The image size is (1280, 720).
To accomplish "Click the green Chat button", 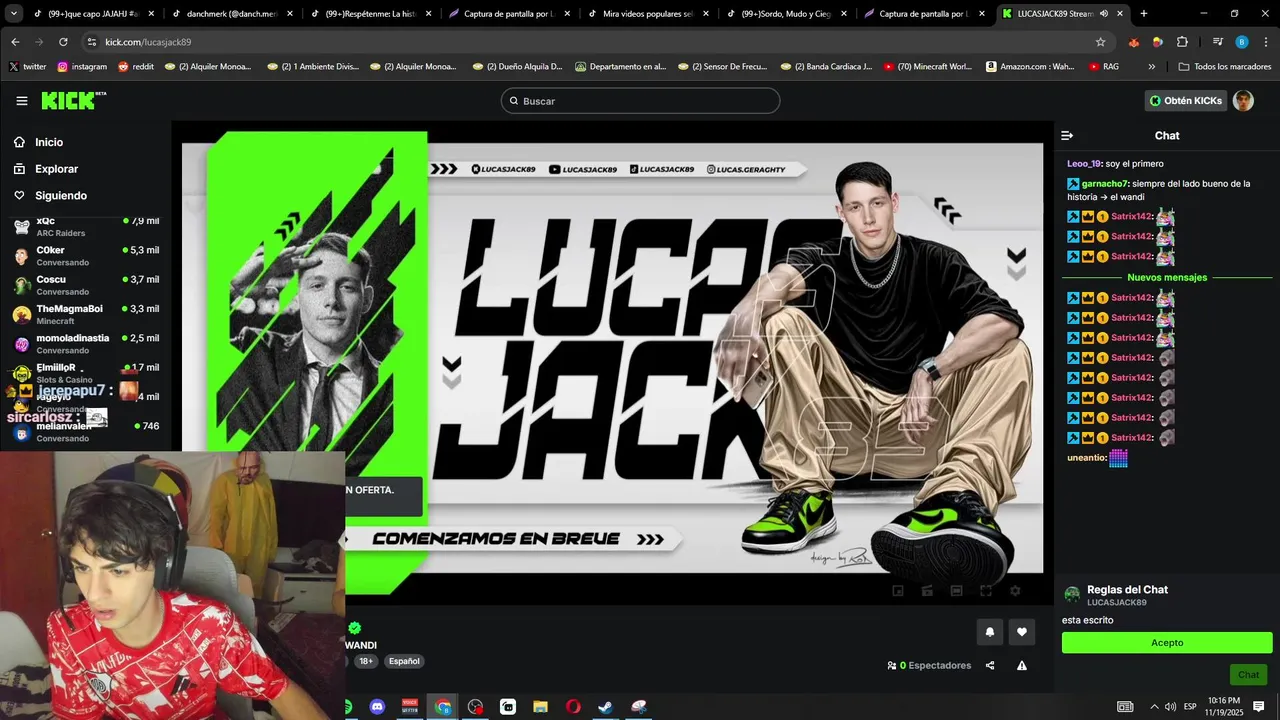I will click(x=1249, y=674).
